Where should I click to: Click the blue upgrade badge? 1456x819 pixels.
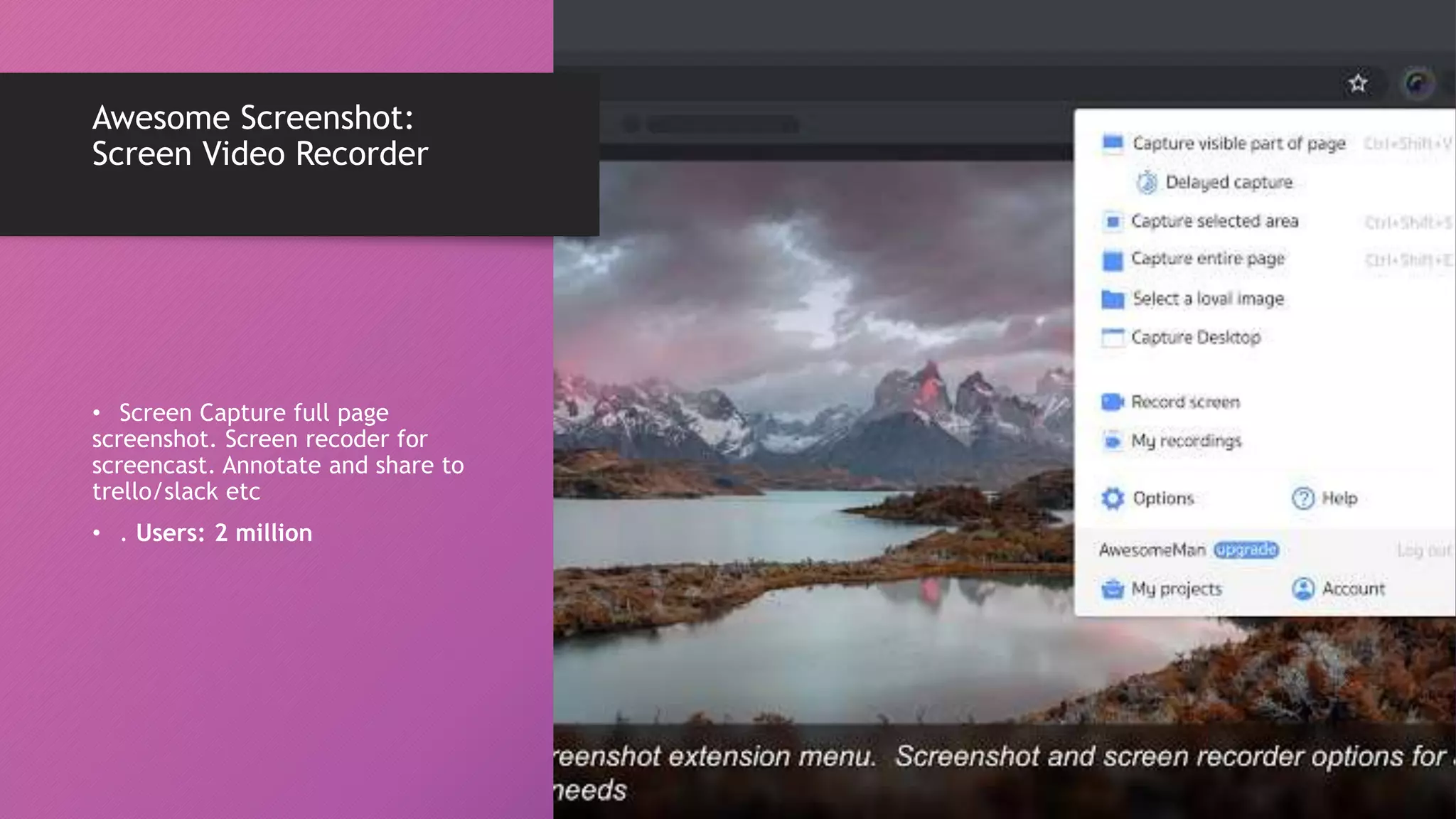pyautogui.click(x=1246, y=550)
